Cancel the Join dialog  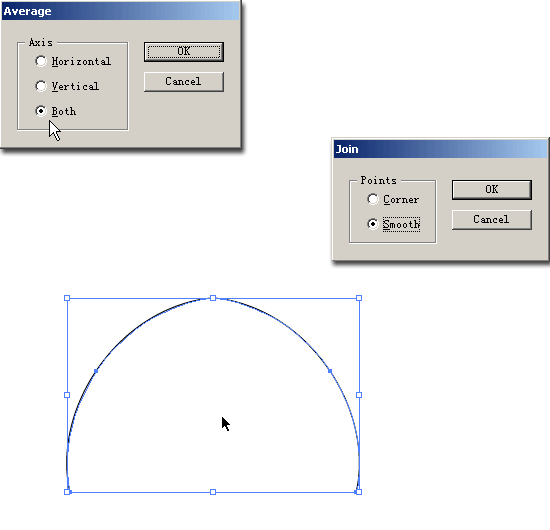pyautogui.click(x=492, y=220)
